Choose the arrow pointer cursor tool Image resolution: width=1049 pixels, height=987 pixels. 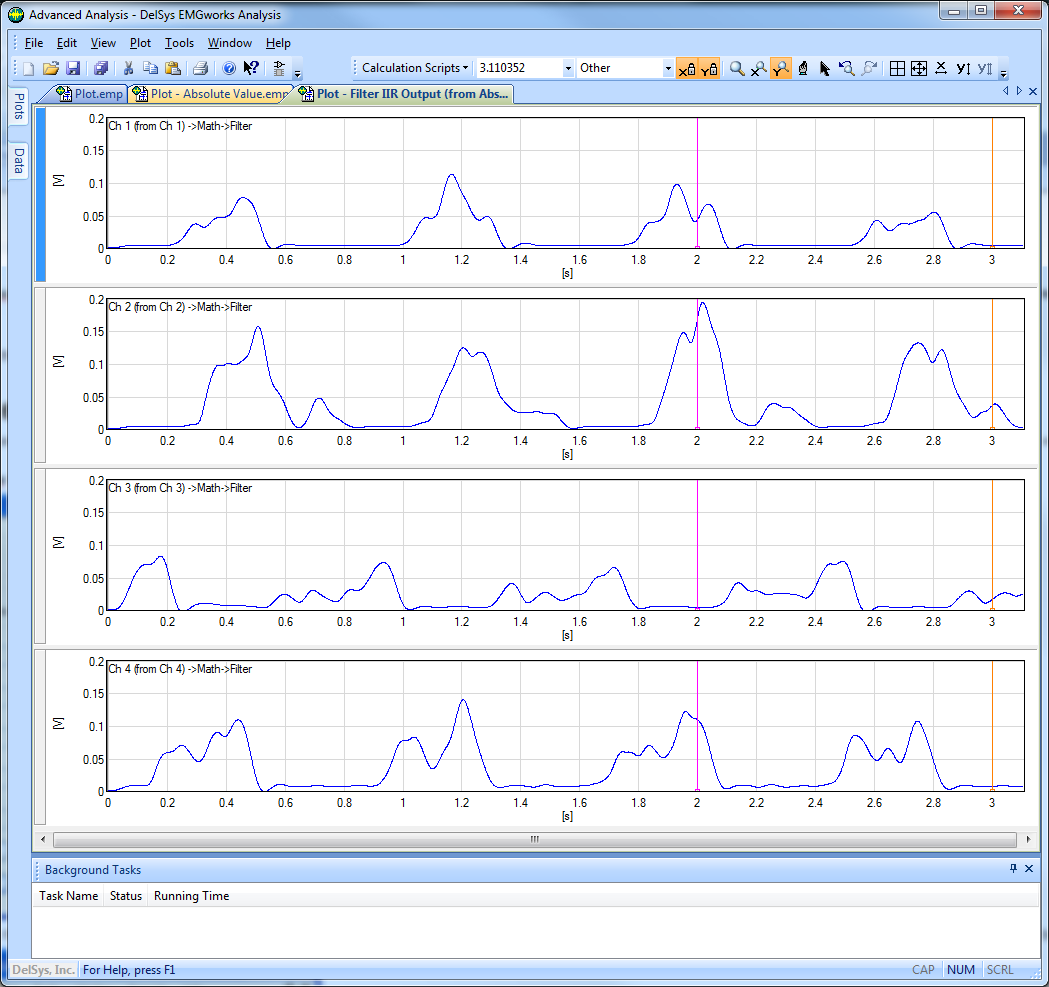825,69
